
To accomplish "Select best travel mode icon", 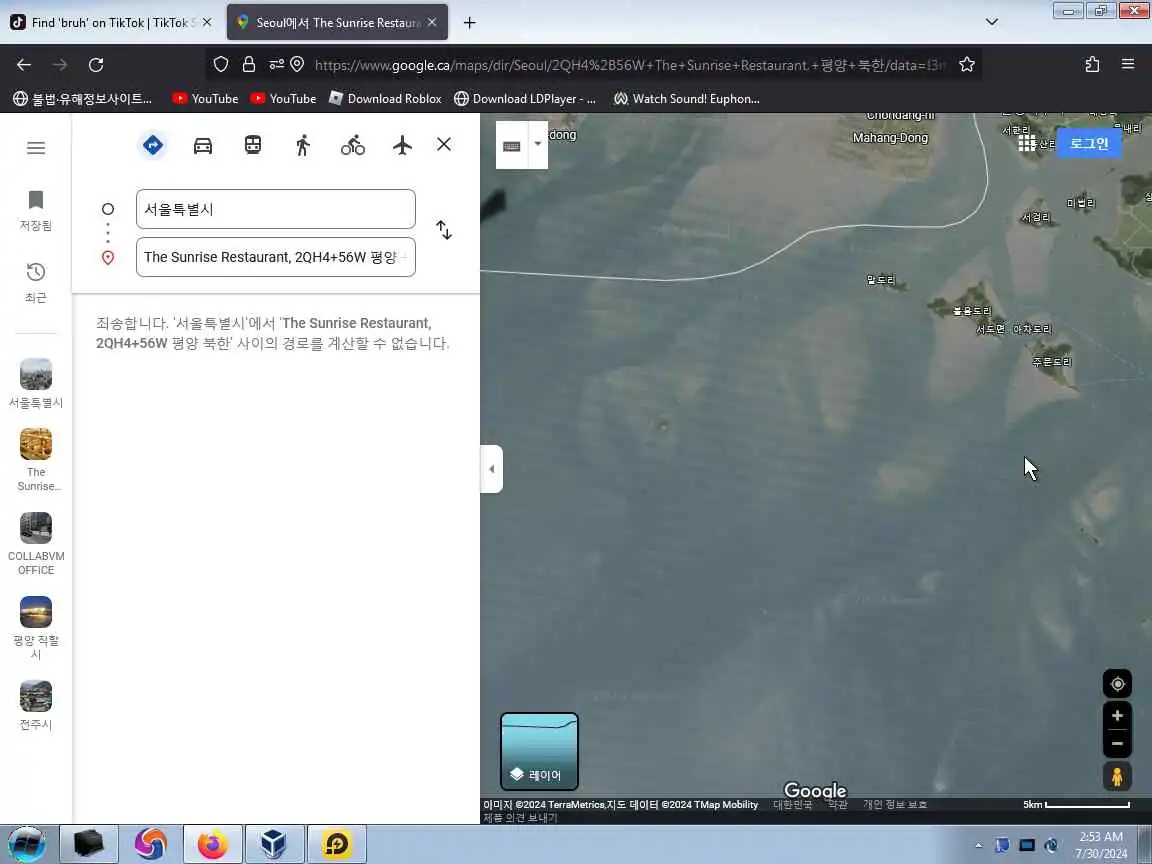I will point(153,145).
